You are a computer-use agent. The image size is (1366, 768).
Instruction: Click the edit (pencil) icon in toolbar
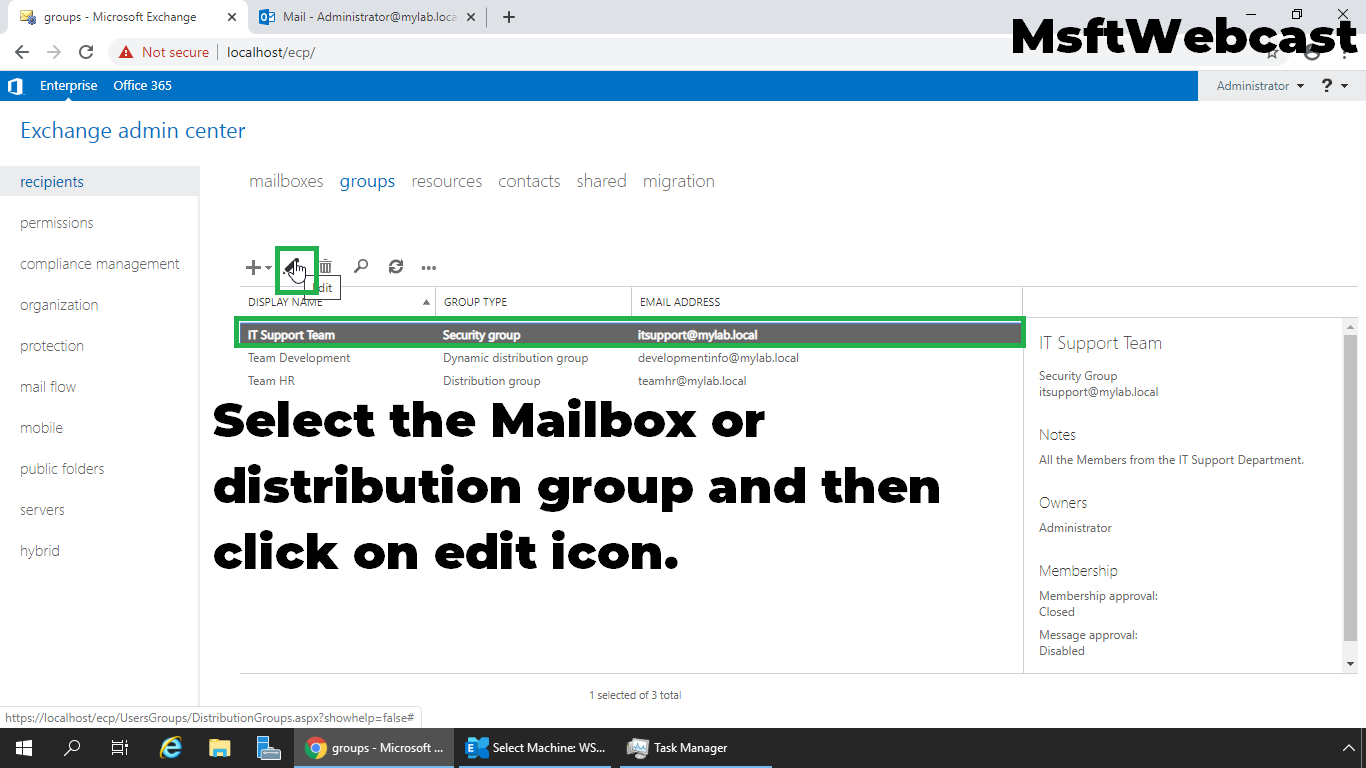coord(295,267)
